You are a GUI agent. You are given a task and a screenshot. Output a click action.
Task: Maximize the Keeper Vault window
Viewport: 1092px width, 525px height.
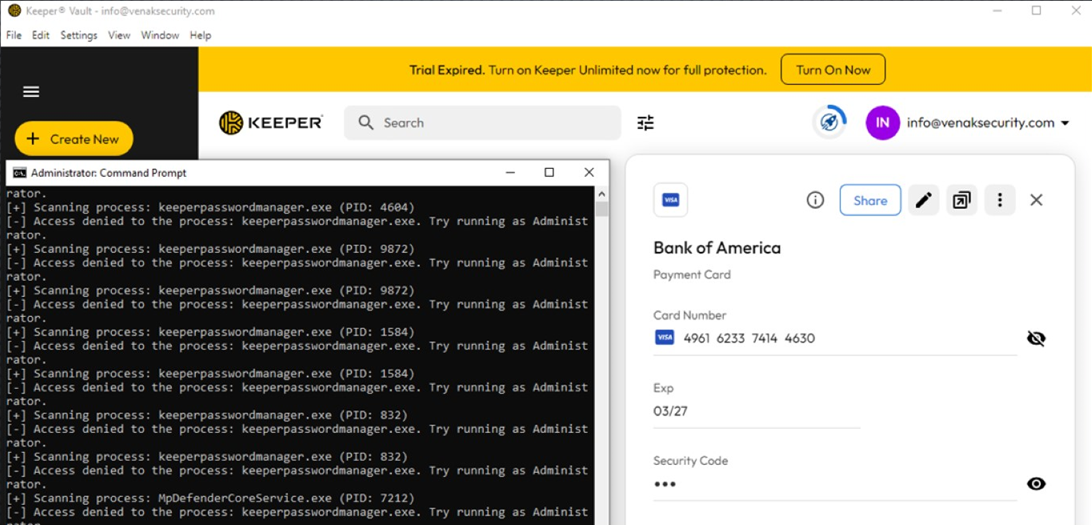[1036, 10]
